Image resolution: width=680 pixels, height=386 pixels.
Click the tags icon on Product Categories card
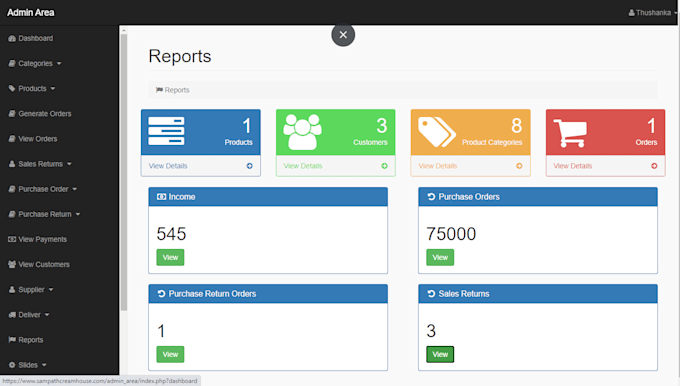pos(437,132)
